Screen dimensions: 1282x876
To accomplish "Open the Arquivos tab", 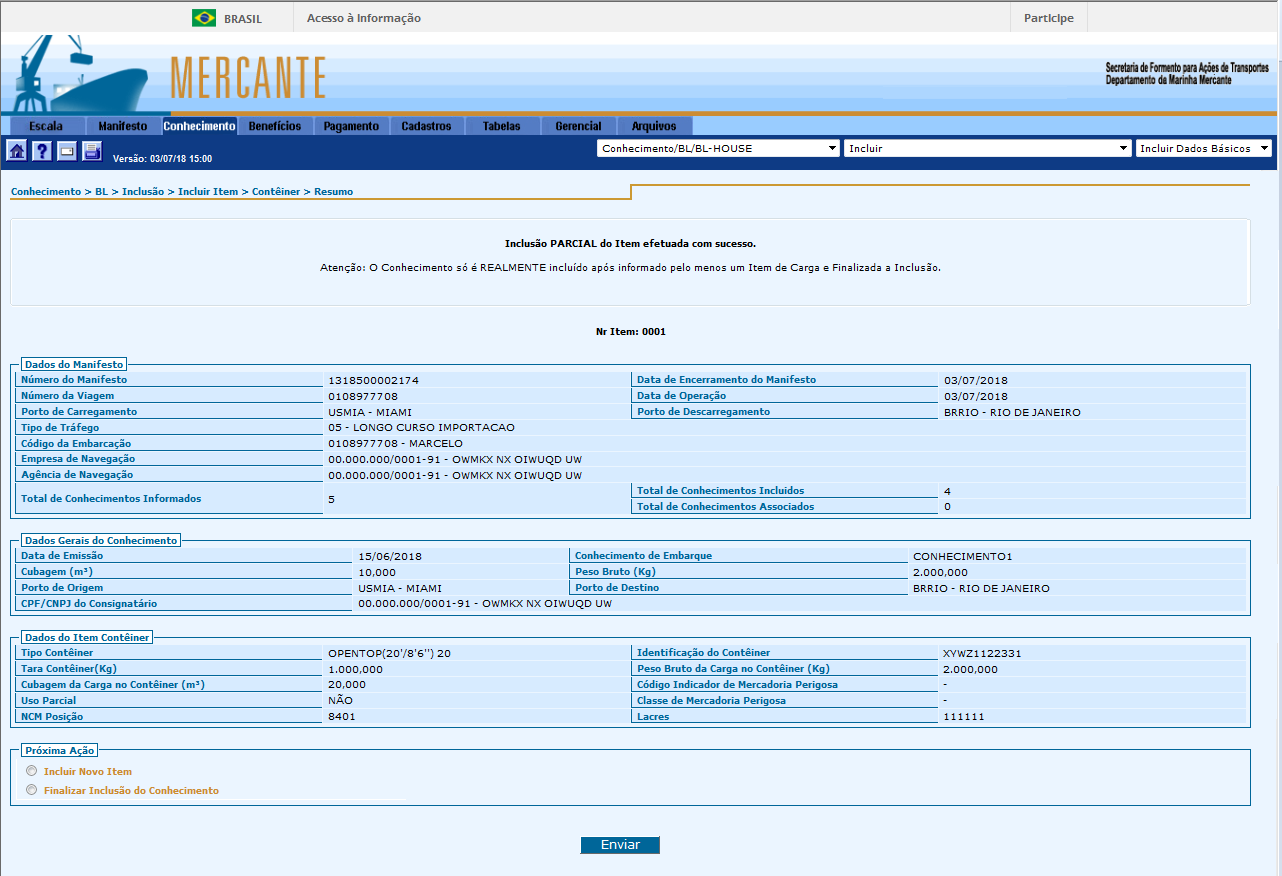I will (654, 126).
